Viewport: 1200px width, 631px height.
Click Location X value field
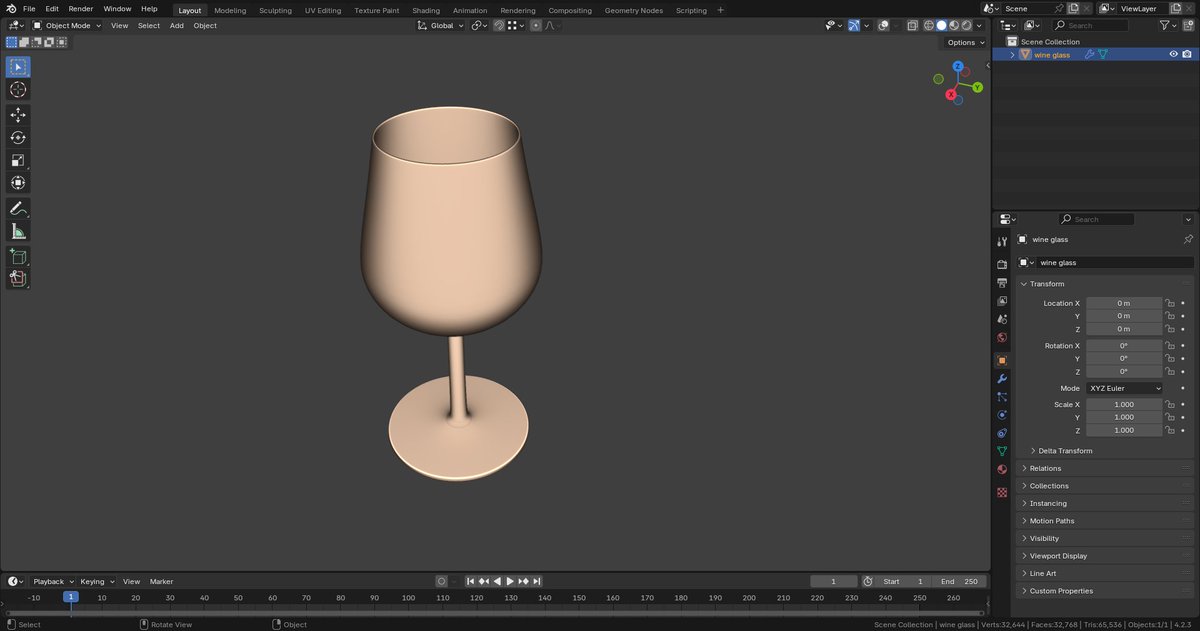click(1124, 303)
